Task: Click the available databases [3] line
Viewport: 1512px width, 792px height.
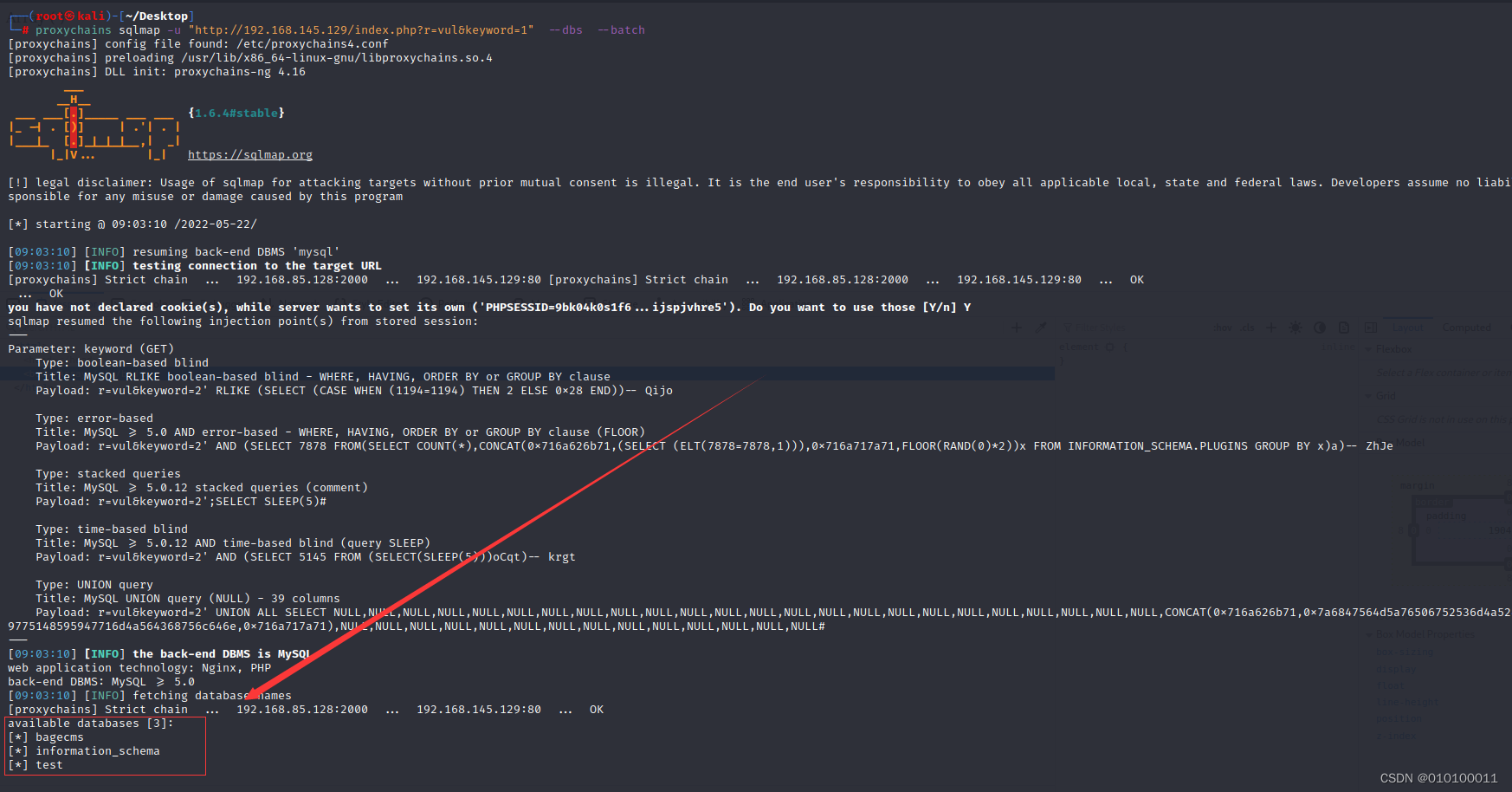Action: coord(91,724)
